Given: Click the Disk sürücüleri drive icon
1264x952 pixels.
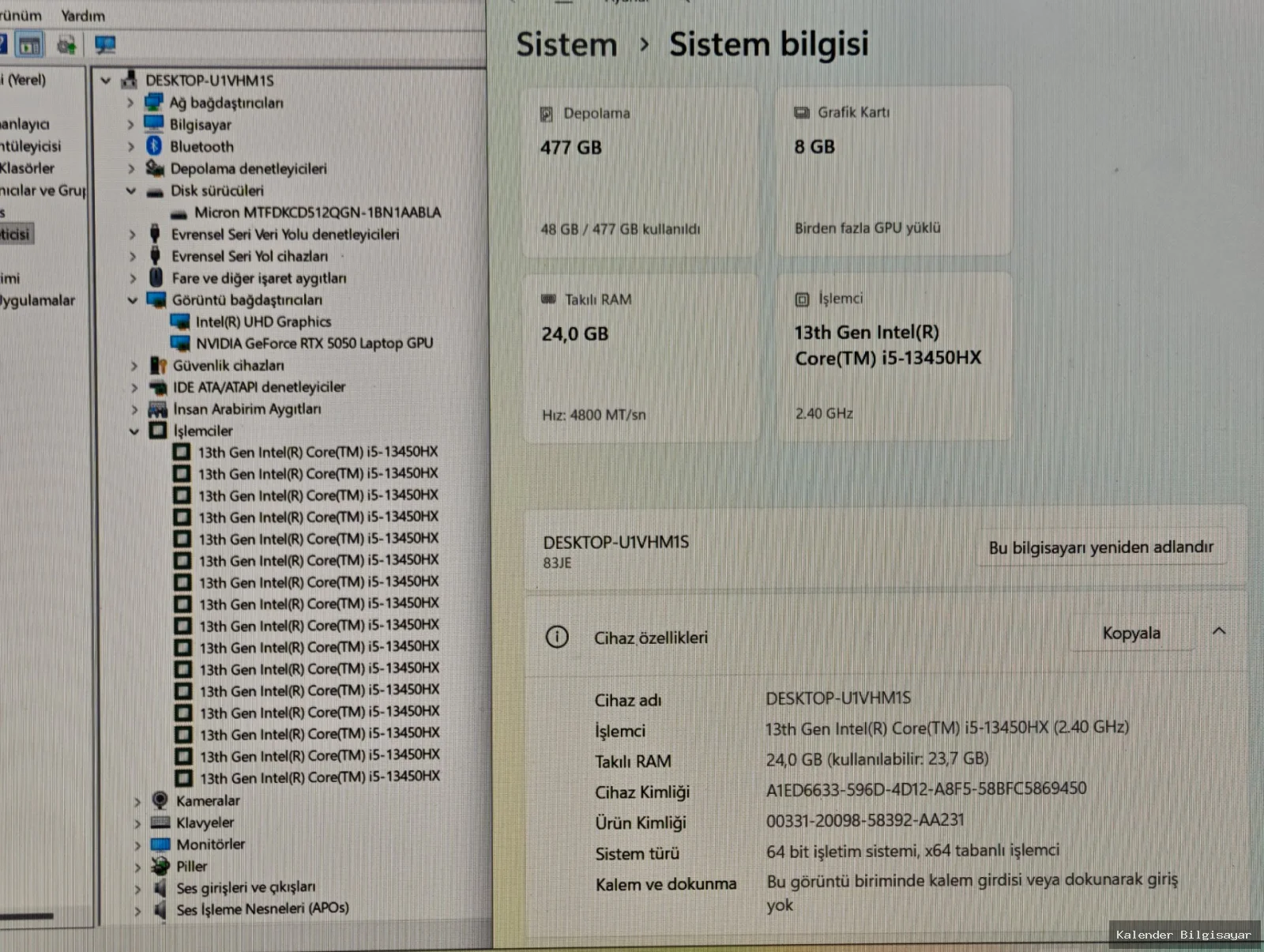Looking at the screenshot, I should [155, 191].
